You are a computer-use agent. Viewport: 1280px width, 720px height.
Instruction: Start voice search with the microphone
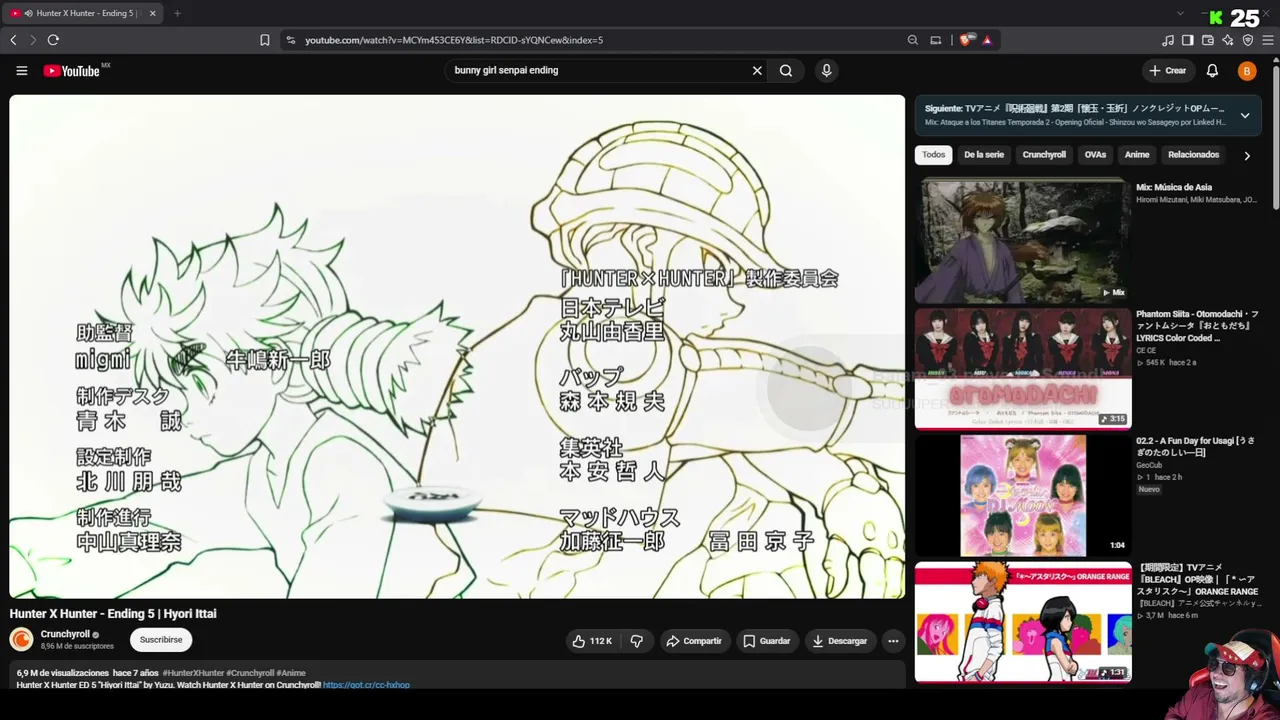[826, 71]
